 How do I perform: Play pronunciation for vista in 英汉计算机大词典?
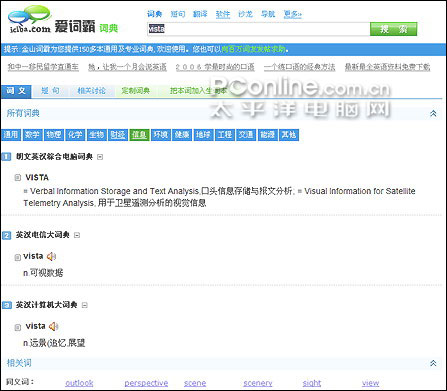54,326
